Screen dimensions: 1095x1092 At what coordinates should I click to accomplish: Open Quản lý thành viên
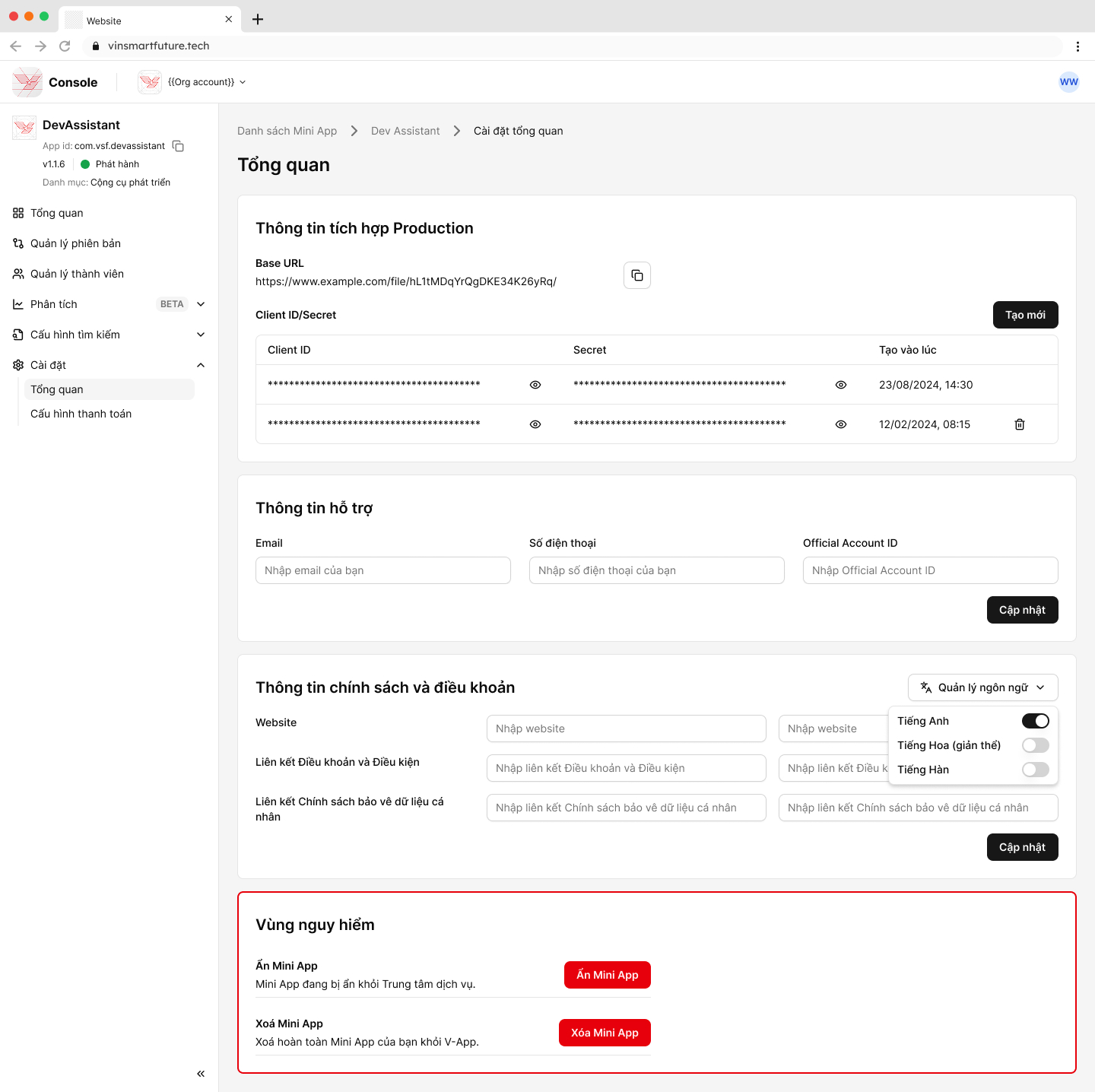pyautogui.click(x=77, y=274)
